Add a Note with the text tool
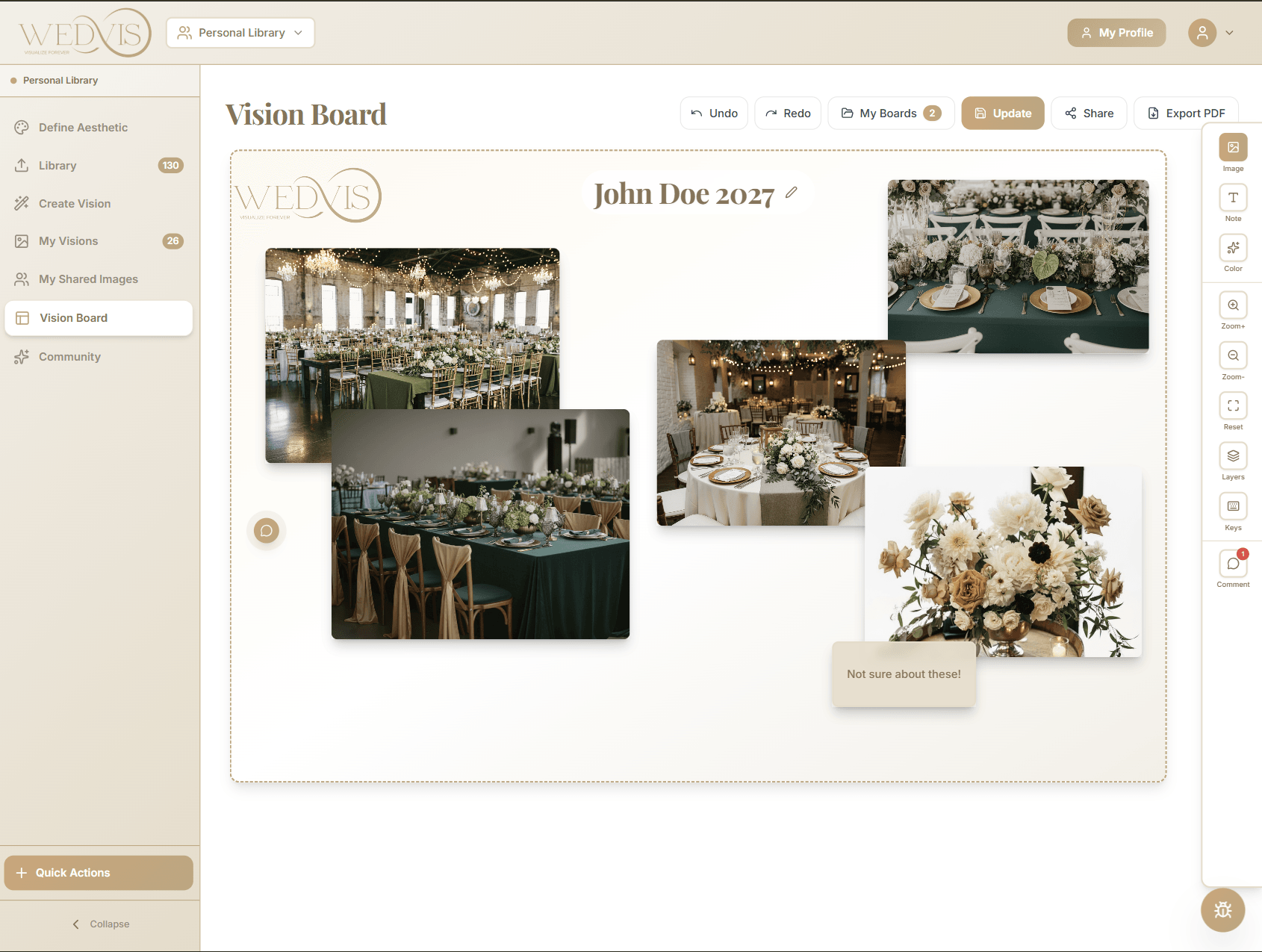 (1233, 198)
